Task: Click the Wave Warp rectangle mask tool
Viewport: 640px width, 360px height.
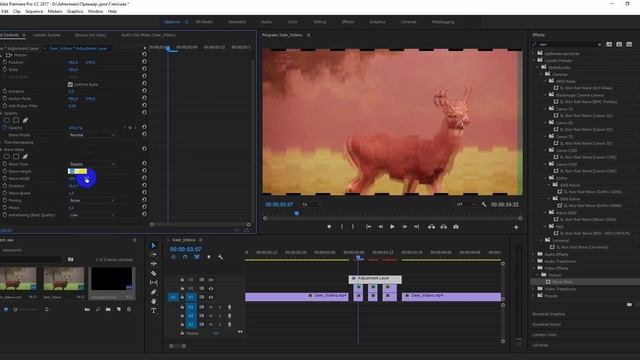Action: tap(16, 156)
